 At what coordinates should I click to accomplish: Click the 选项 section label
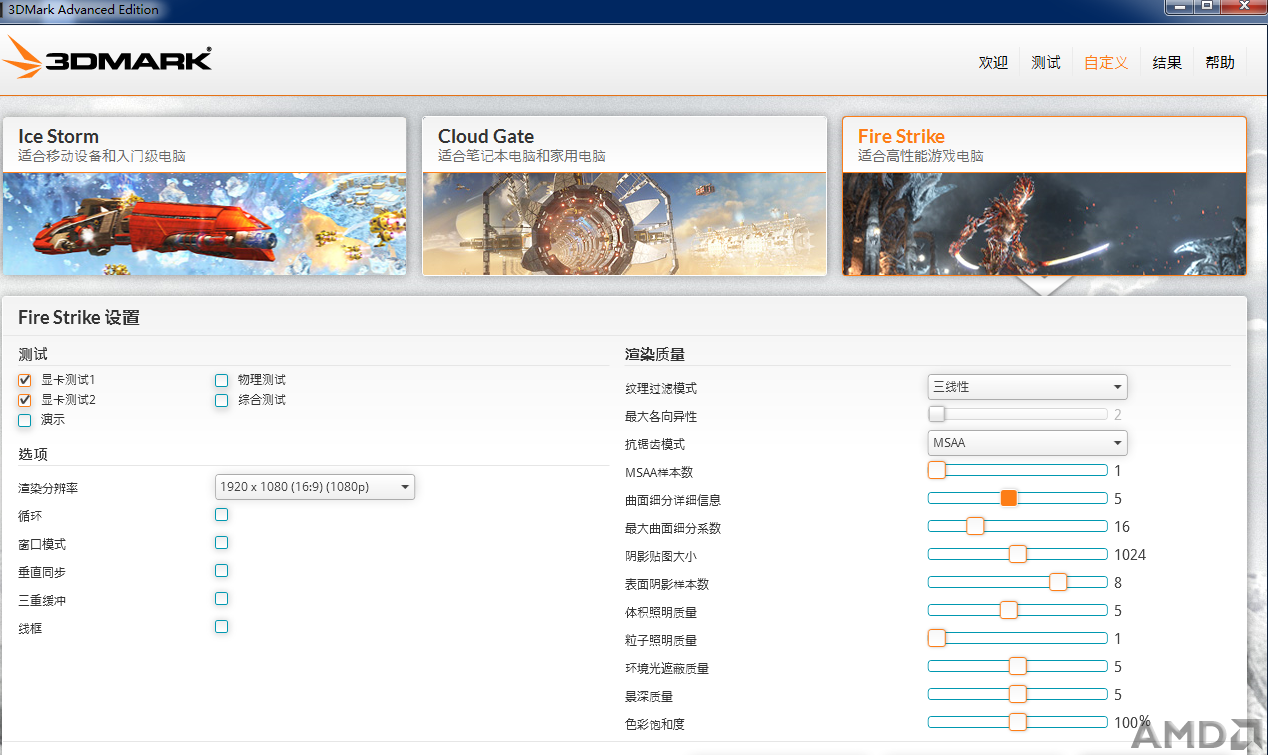(x=33, y=454)
